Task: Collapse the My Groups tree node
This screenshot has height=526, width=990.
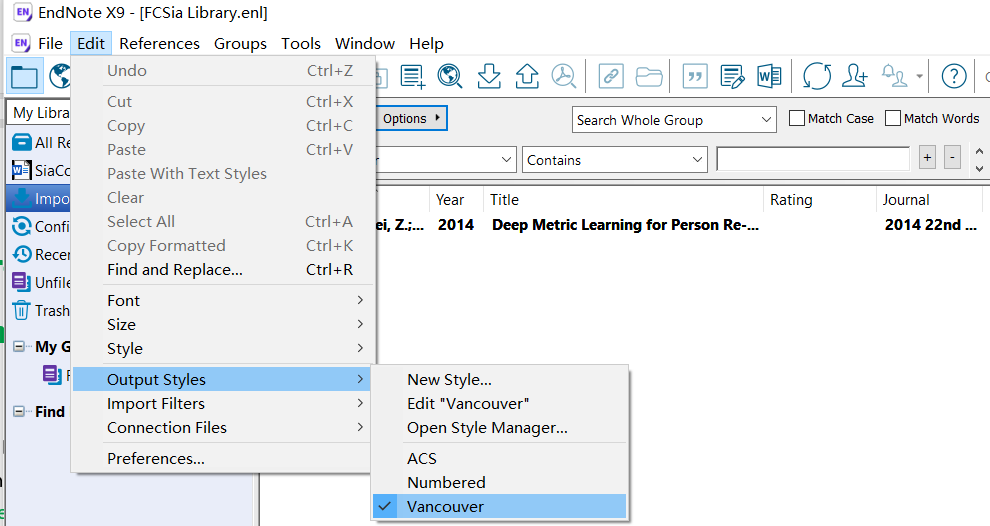Action: (19, 346)
